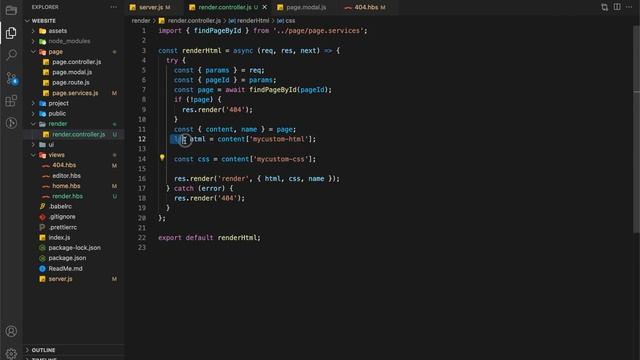Click the renderHtml breadcrumb symbol

[x=253, y=20]
